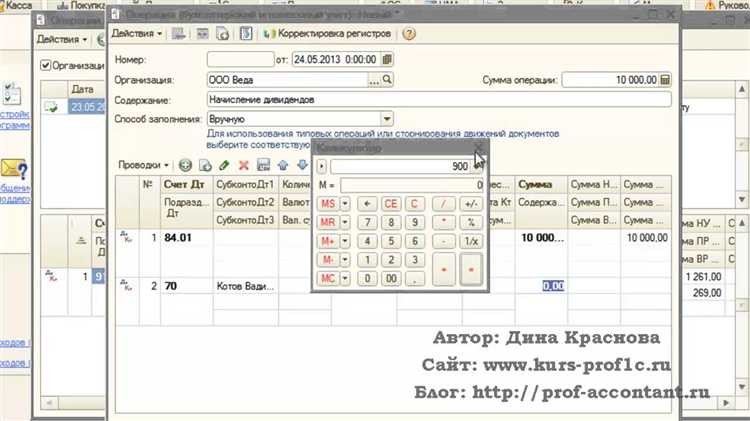This screenshot has width=750, height=421.
Task: Move the posting down with the blue down arrow
Action: click(x=302, y=165)
